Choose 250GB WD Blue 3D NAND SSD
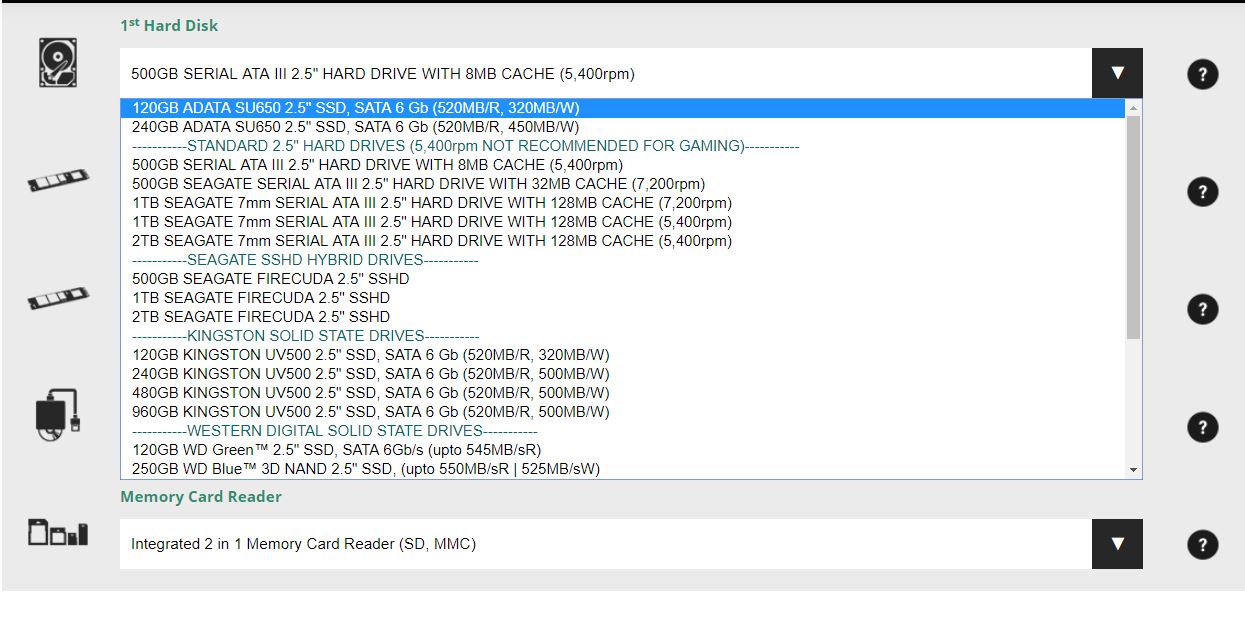 [x=622, y=469]
